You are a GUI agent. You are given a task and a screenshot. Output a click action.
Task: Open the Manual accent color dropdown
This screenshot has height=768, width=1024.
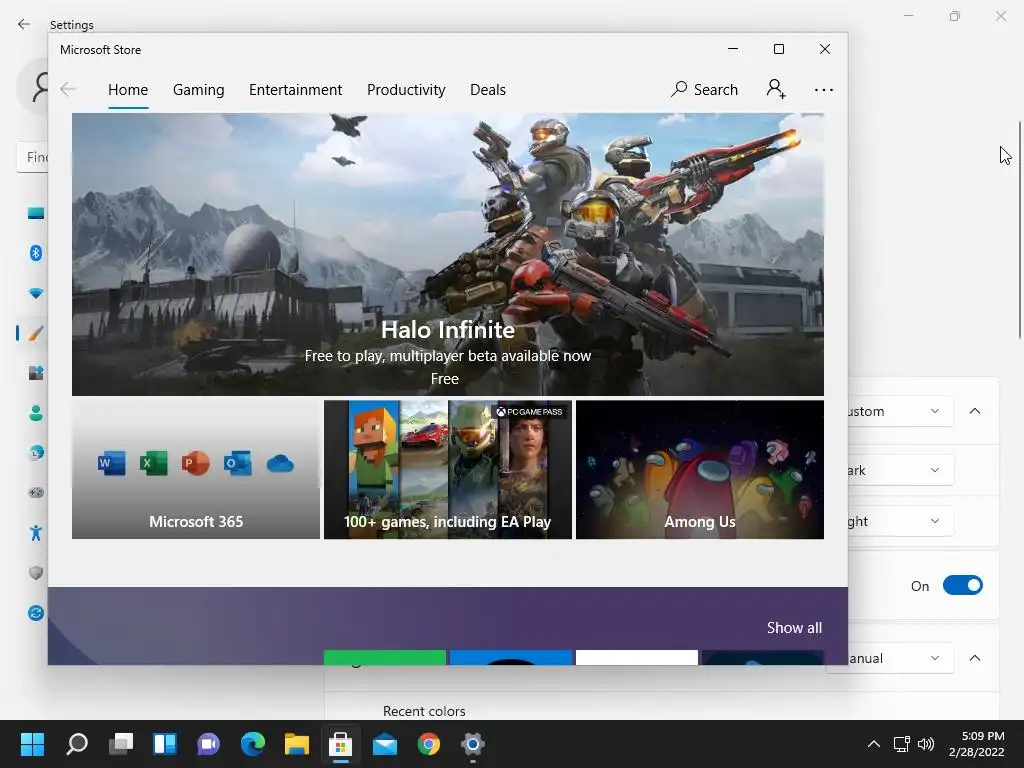tap(901, 658)
